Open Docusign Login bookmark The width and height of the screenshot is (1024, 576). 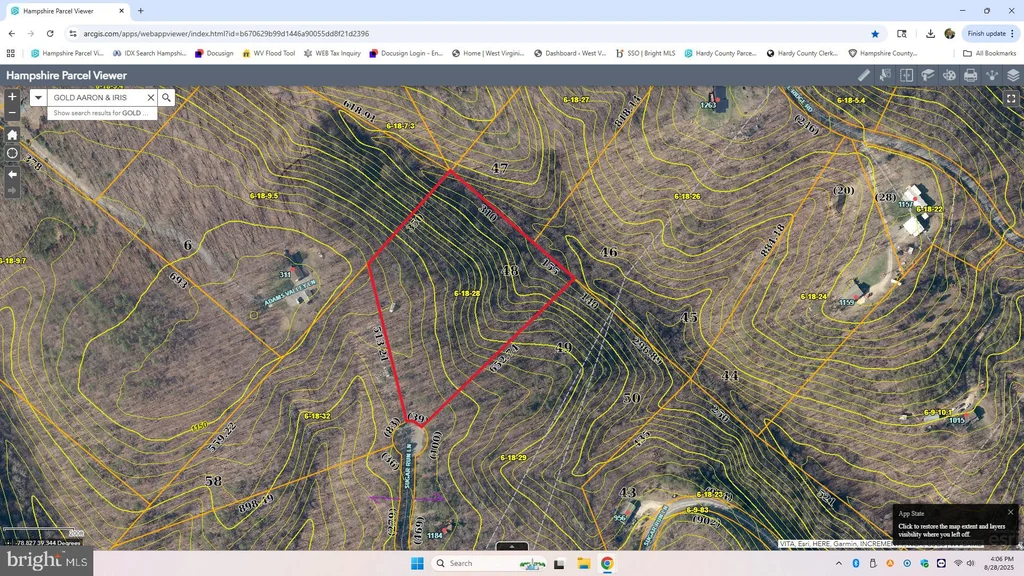point(406,53)
